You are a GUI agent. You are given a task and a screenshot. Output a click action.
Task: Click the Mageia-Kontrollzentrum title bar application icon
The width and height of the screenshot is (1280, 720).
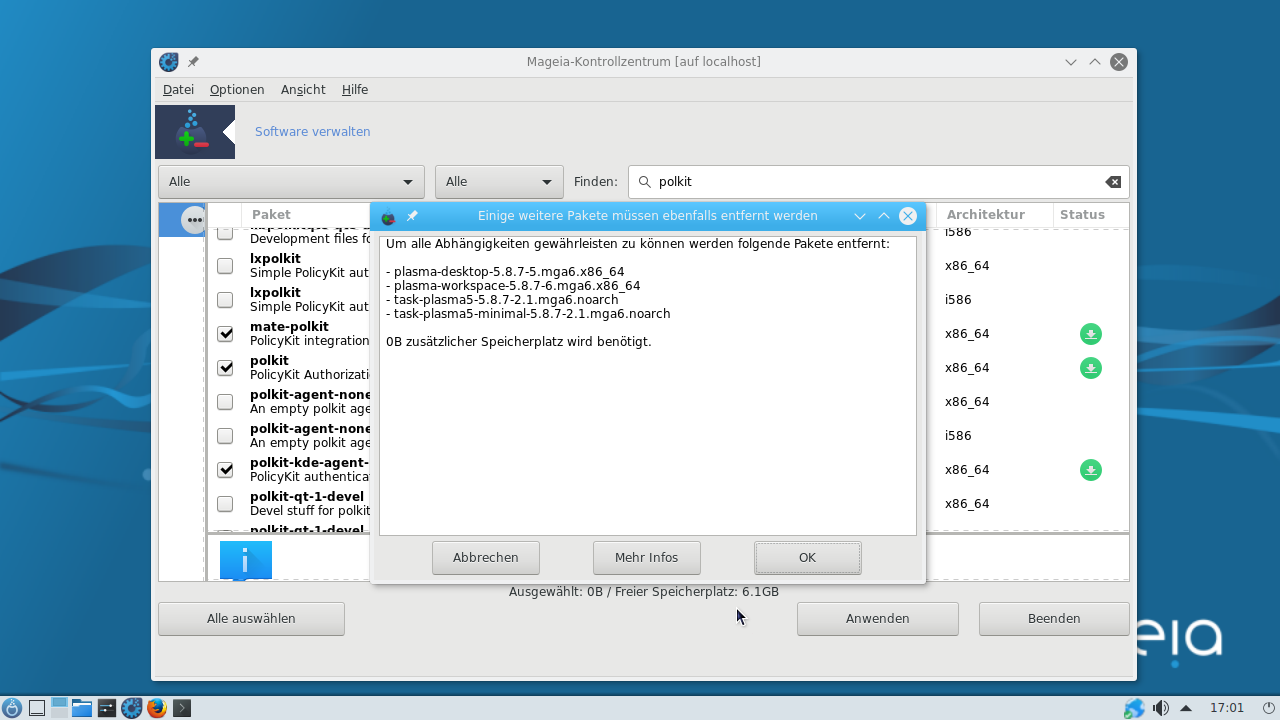169,62
